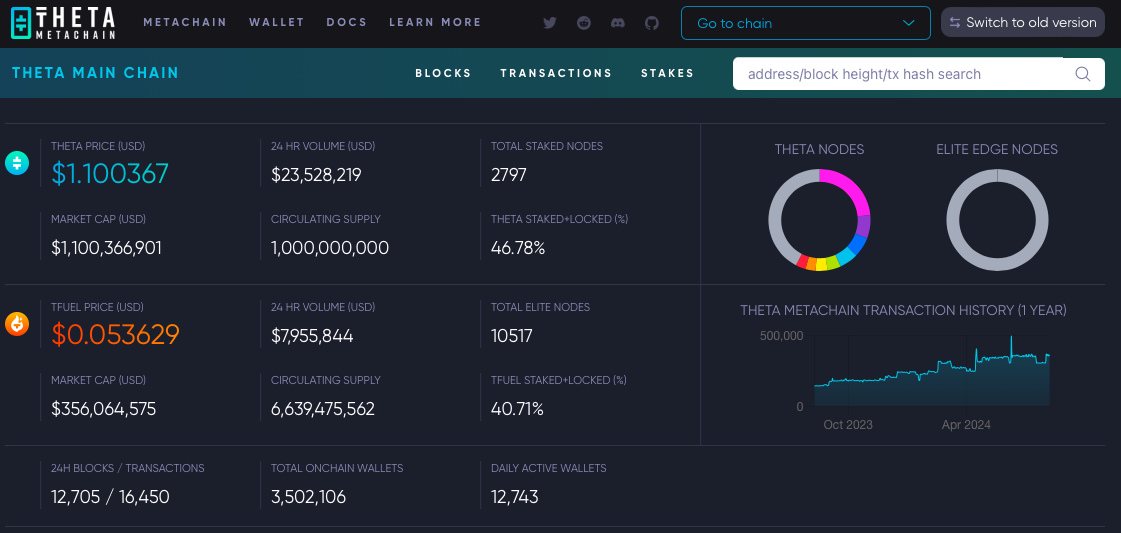Click the teal THETA token icon
The height and width of the screenshot is (533, 1121).
point(17,164)
